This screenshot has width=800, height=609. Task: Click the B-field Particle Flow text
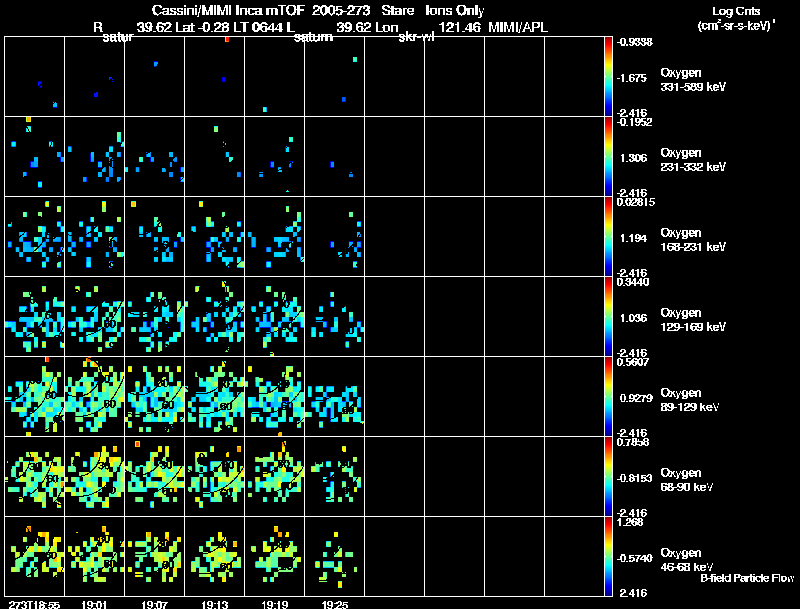point(745,578)
